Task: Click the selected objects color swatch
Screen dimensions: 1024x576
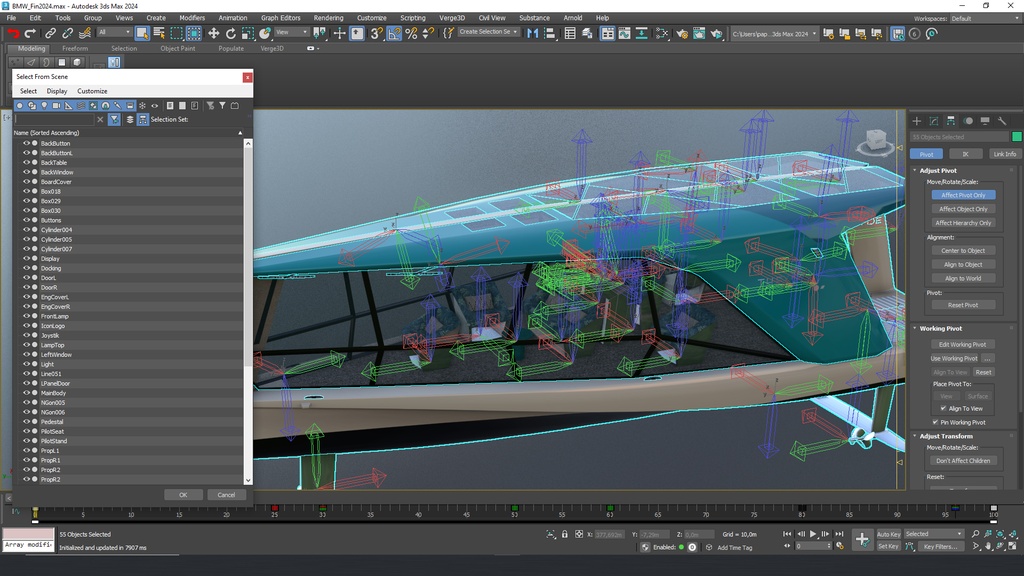Action: click(1016, 137)
